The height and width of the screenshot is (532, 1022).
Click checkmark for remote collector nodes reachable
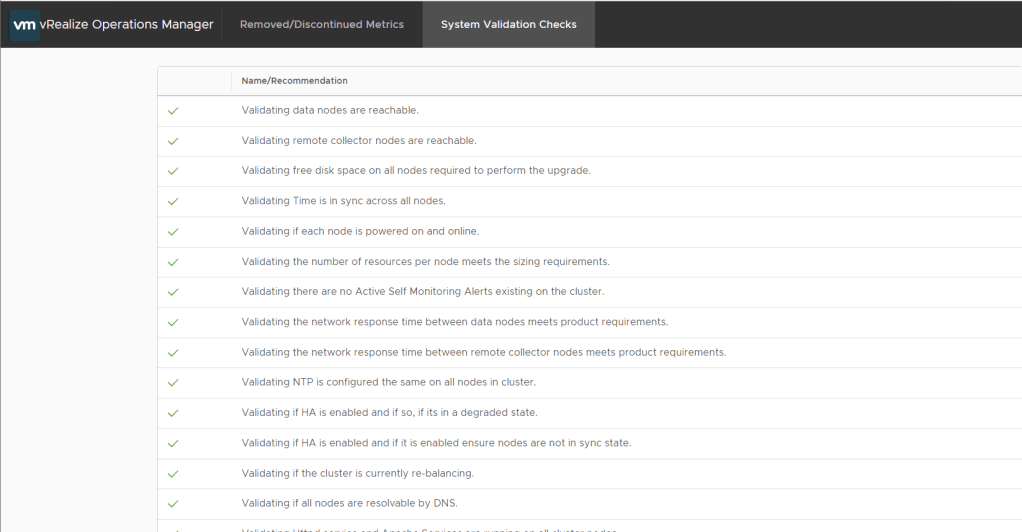point(173,141)
